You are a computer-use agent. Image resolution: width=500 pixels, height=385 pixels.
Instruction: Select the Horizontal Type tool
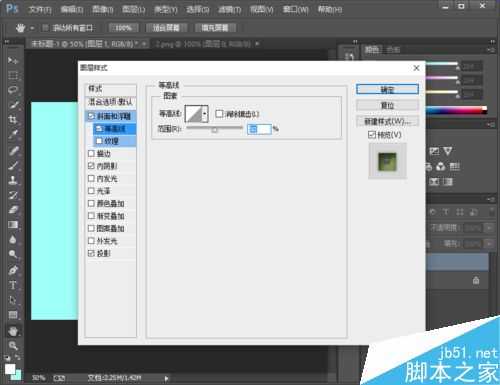click(x=13, y=285)
